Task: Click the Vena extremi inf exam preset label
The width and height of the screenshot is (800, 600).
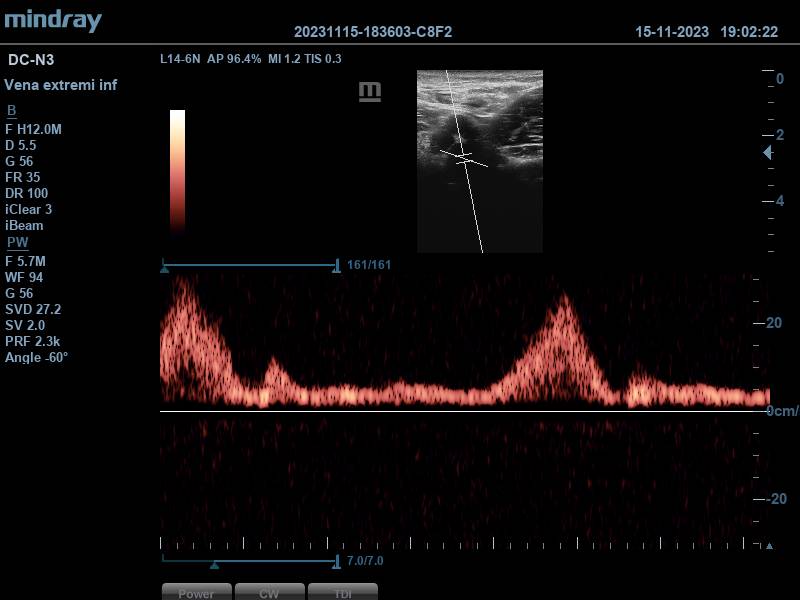Action: [61, 85]
